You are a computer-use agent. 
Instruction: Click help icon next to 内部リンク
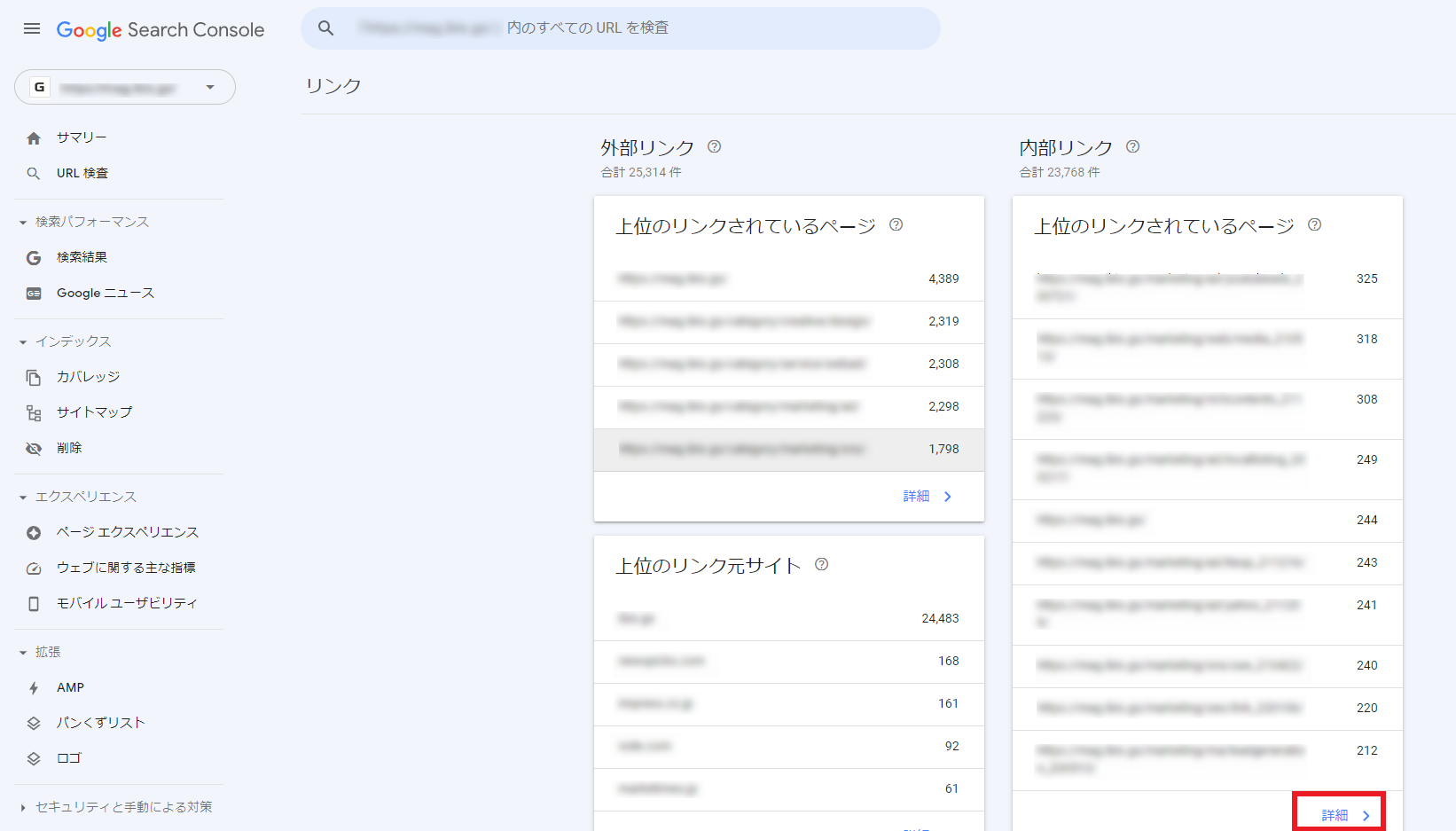coord(1133,146)
